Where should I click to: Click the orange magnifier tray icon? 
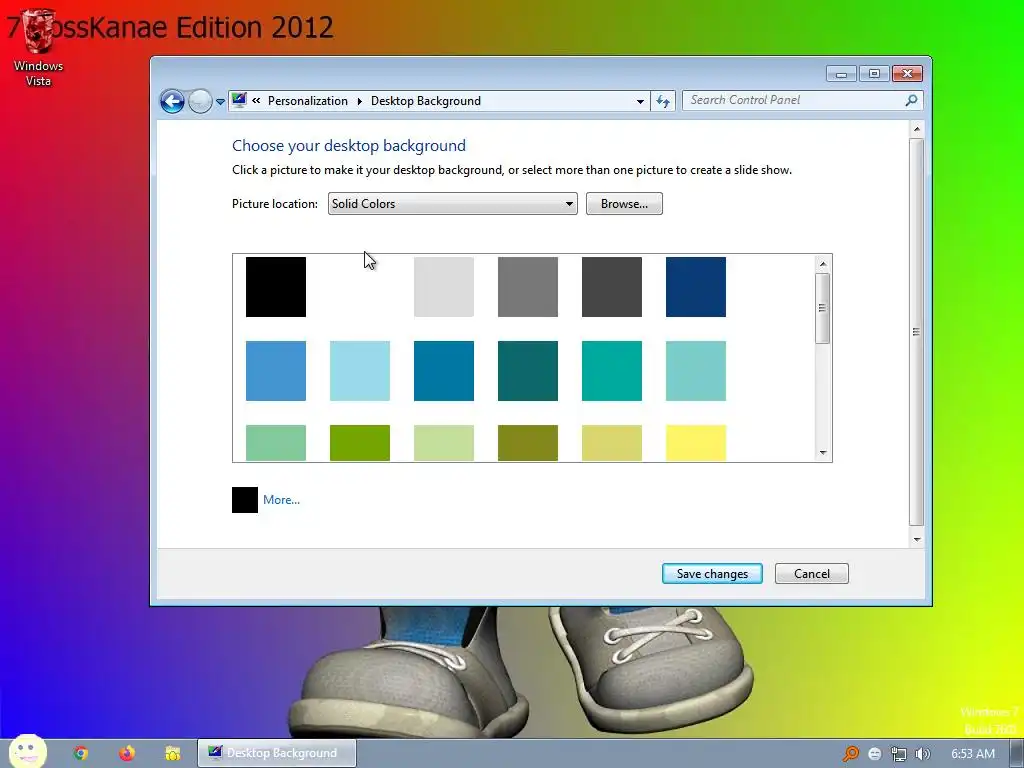click(850, 754)
